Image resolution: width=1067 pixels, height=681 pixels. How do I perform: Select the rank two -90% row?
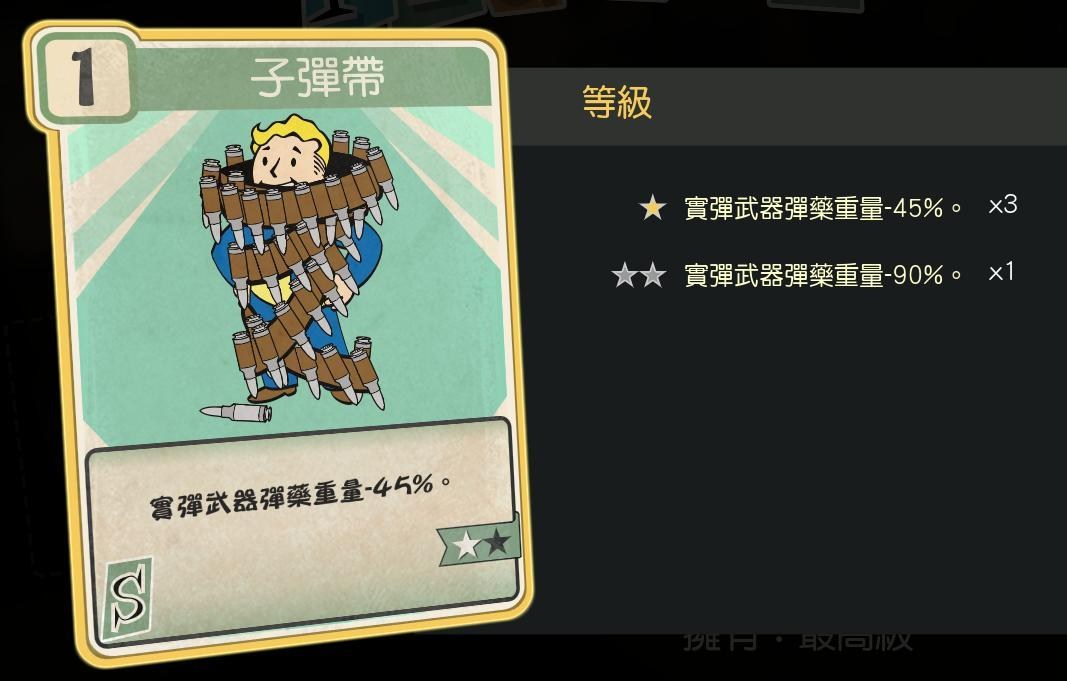[x=813, y=276]
